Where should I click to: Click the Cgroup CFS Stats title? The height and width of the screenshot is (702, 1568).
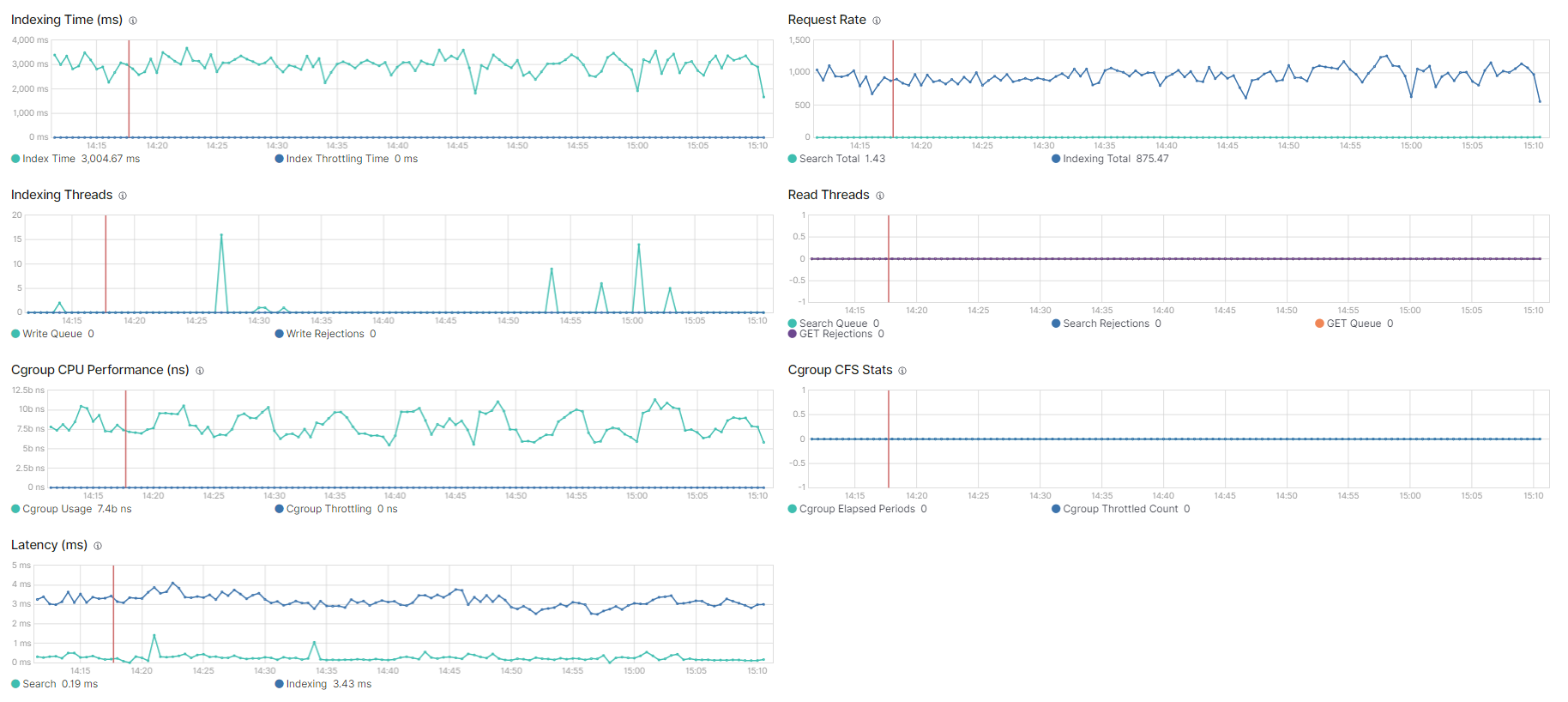841,370
